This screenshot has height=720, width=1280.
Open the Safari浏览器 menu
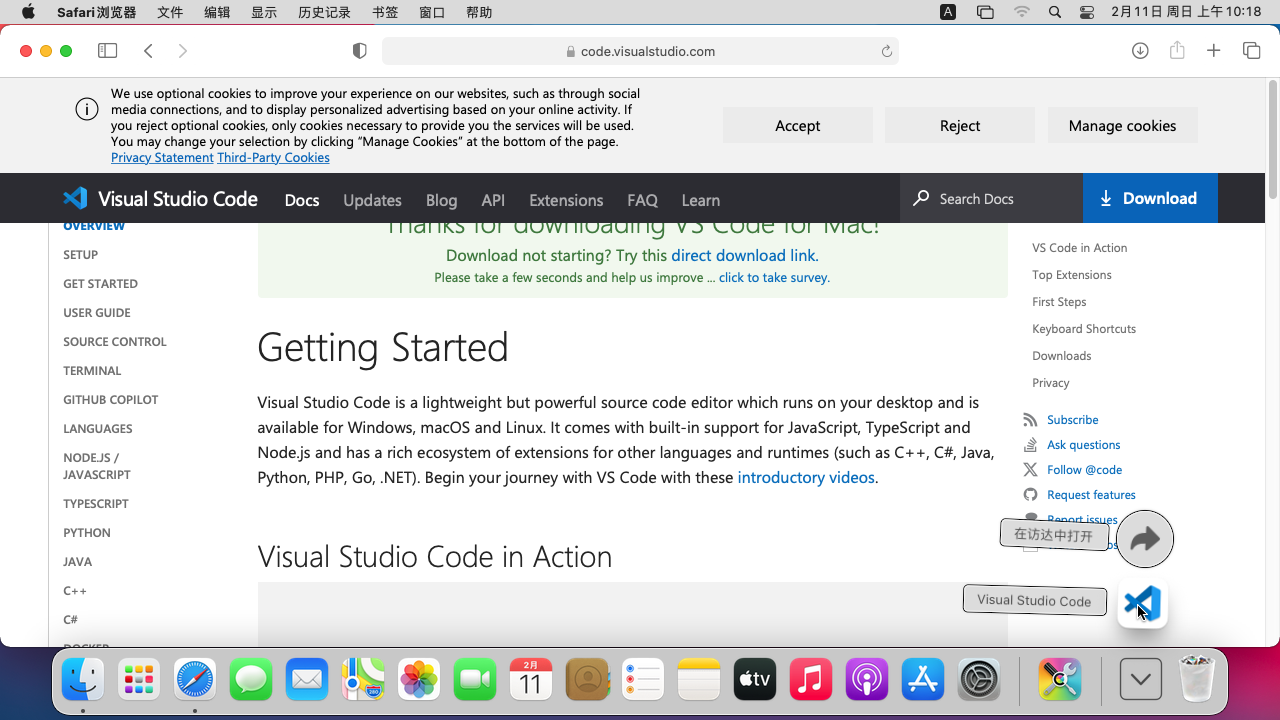click(x=97, y=13)
